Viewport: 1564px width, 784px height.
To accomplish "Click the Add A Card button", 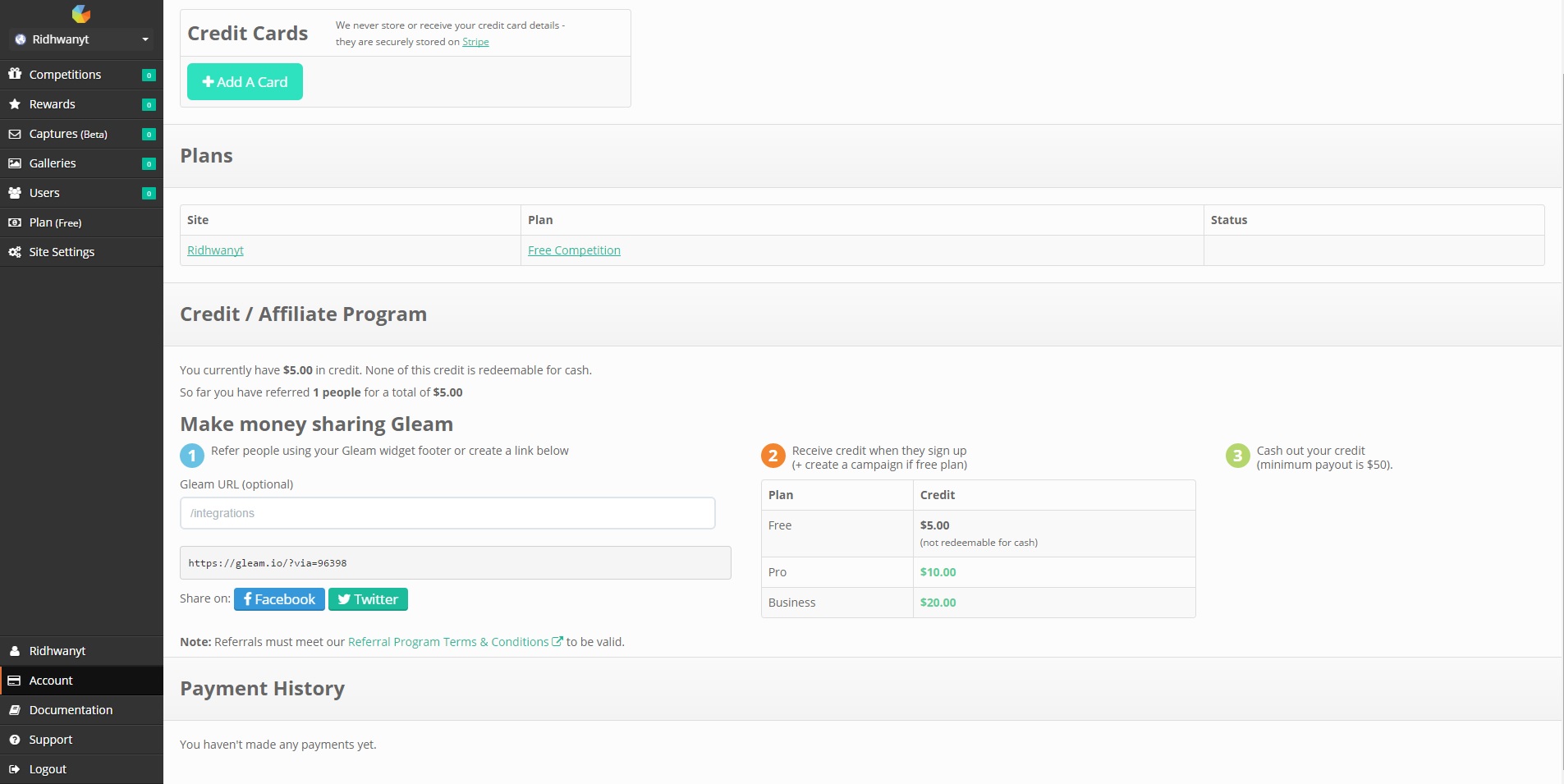I will pyautogui.click(x=245, y=81).
